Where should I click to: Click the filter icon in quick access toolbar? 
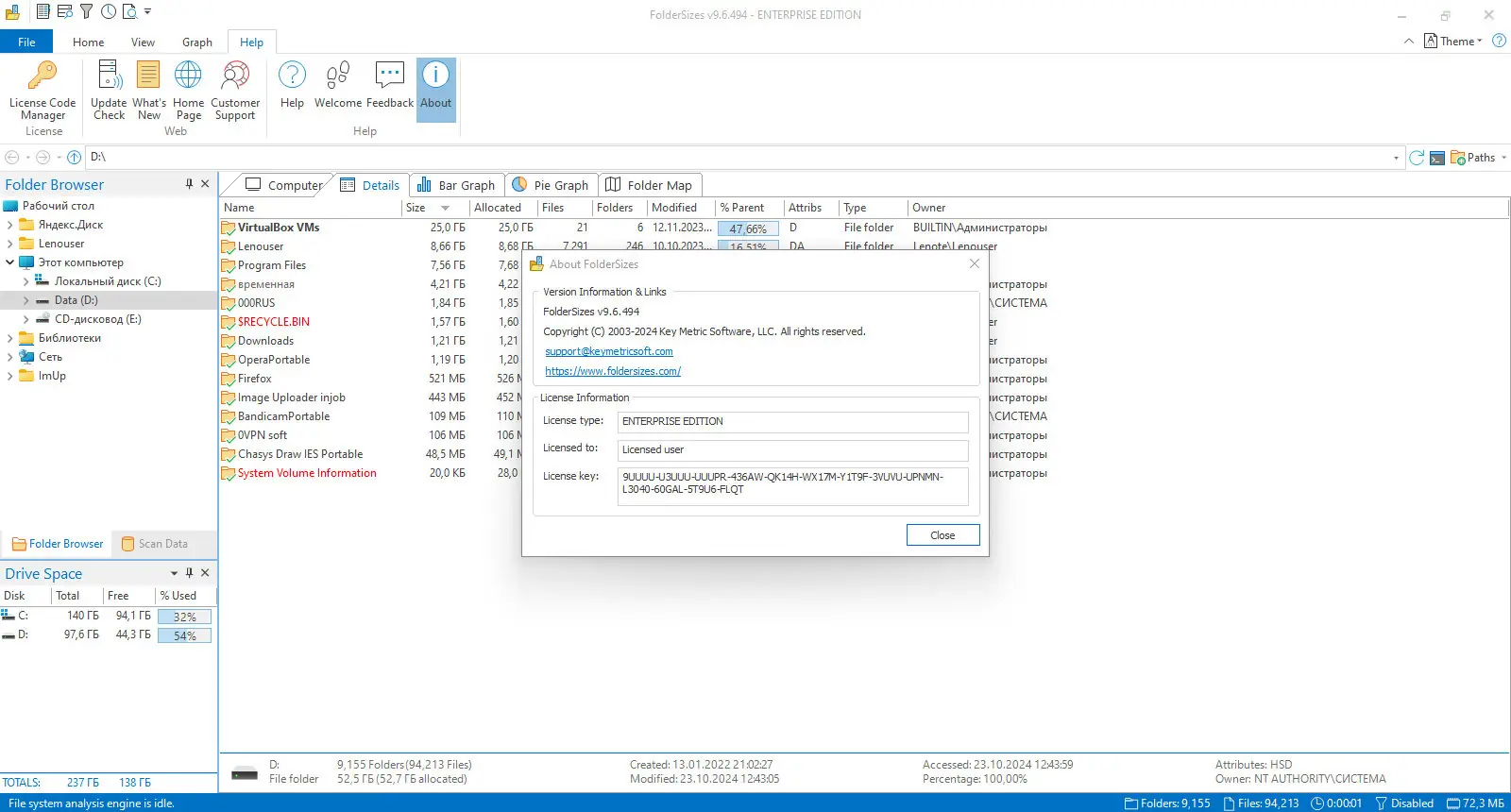point(86,12)
